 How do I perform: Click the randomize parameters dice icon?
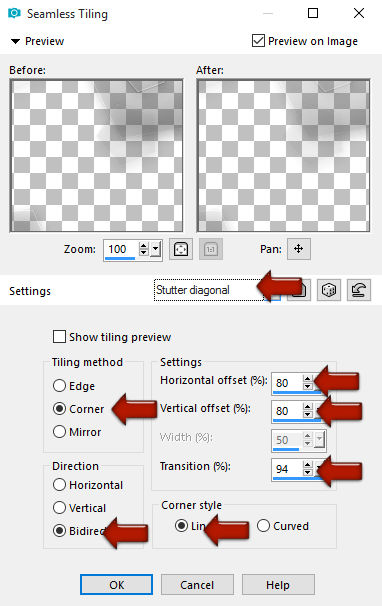click(329, 290)
